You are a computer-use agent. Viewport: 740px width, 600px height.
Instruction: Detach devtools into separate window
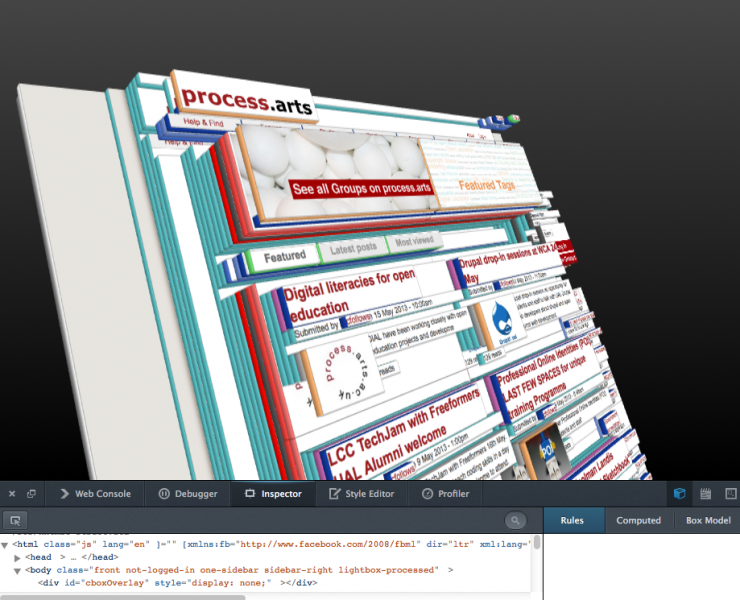(32, 494)
